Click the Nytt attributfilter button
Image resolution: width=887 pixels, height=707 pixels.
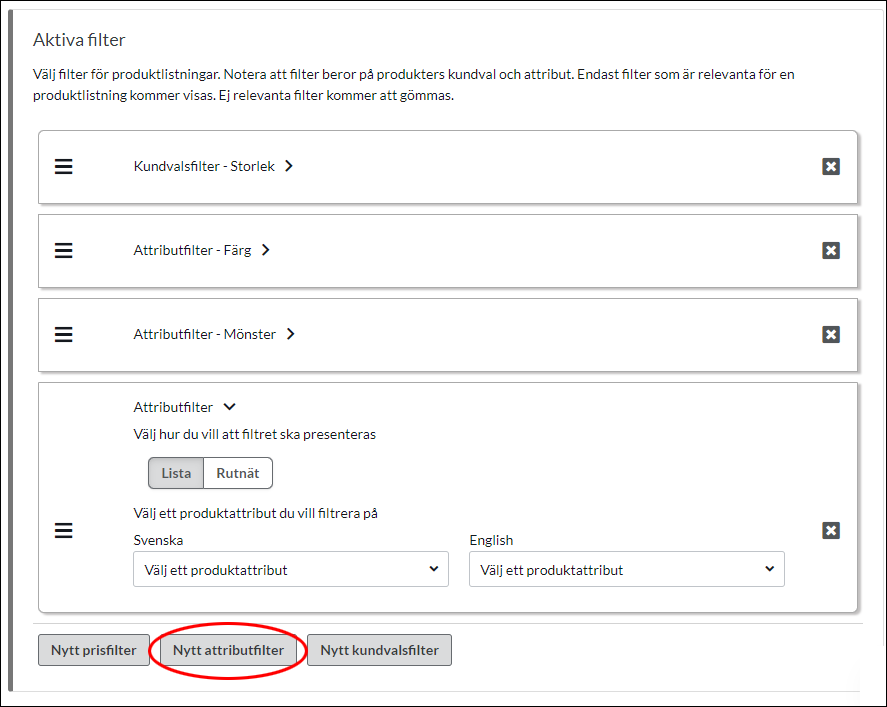(228, 650)
